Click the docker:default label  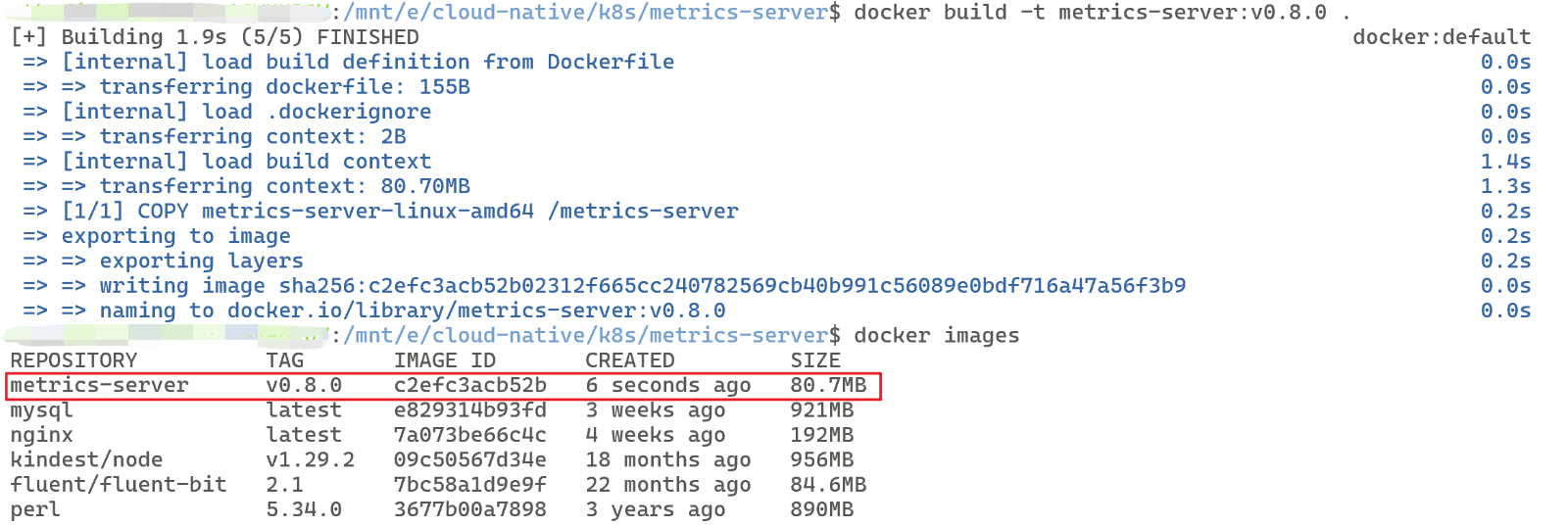(x=1442, y=37)
